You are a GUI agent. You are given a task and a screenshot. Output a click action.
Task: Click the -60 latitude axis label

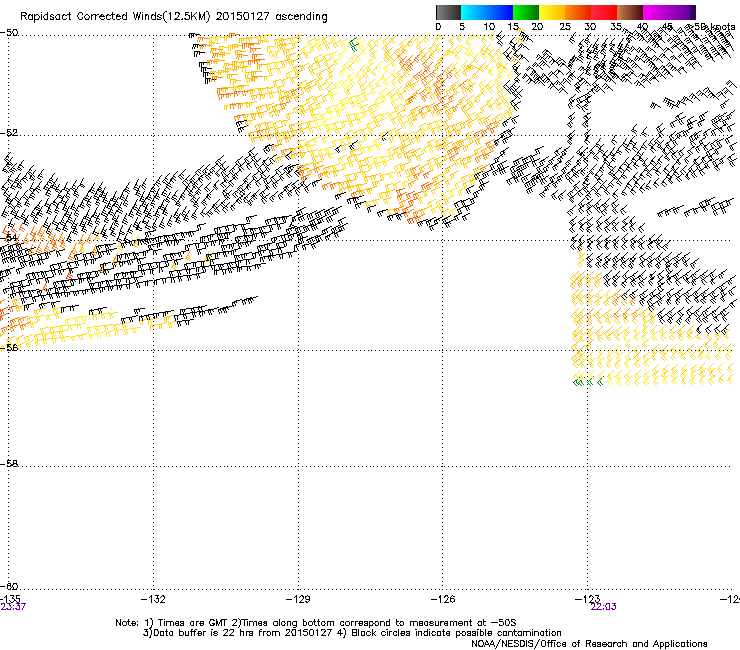click(x=9, y=586)
